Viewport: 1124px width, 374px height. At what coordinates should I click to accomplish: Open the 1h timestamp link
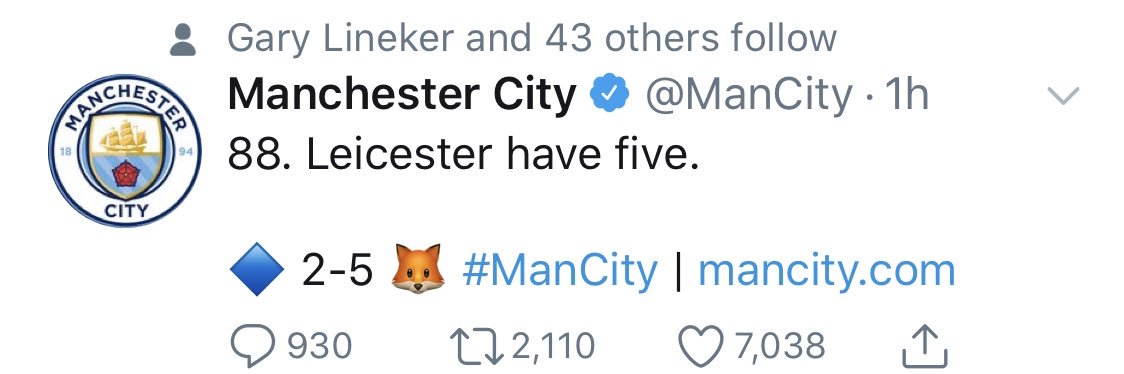pos(907,96)
